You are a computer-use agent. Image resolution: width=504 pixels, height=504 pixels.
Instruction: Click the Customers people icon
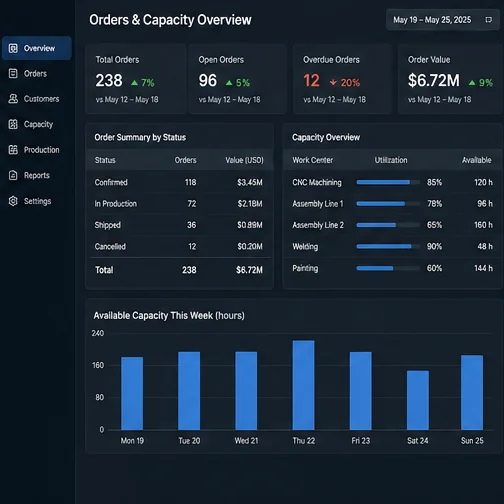[x=13, y=99]
